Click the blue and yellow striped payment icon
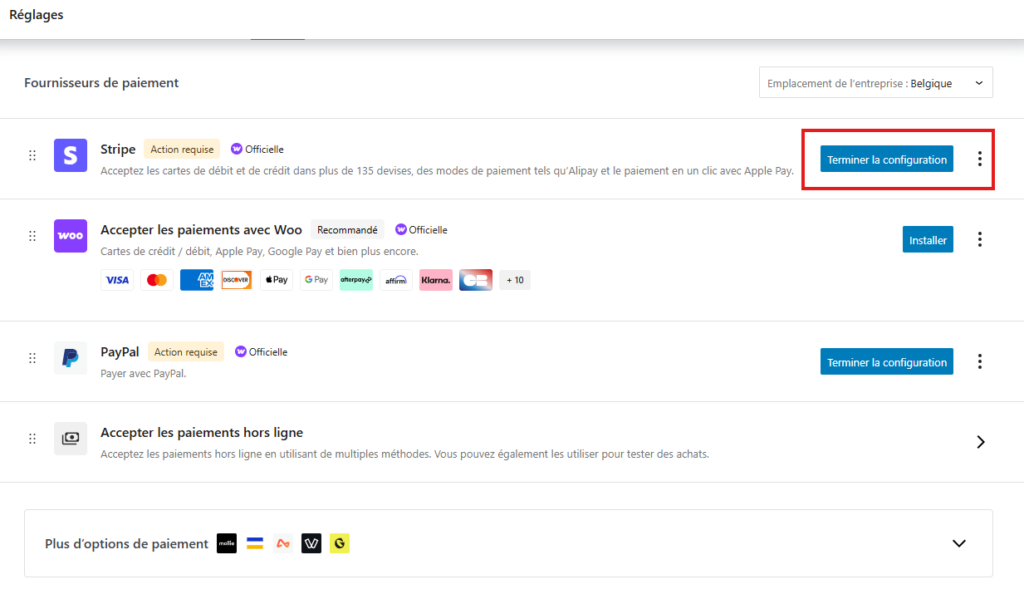 (255, 543)
